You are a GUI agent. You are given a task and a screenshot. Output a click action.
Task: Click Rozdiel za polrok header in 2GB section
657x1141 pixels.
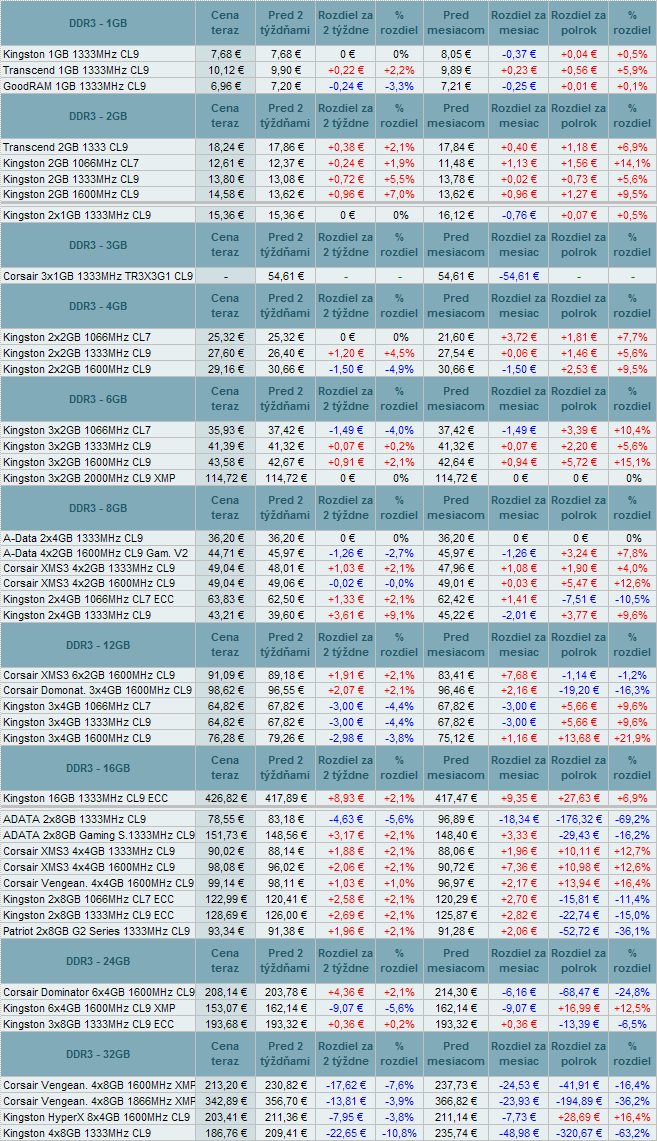[578, 116]
